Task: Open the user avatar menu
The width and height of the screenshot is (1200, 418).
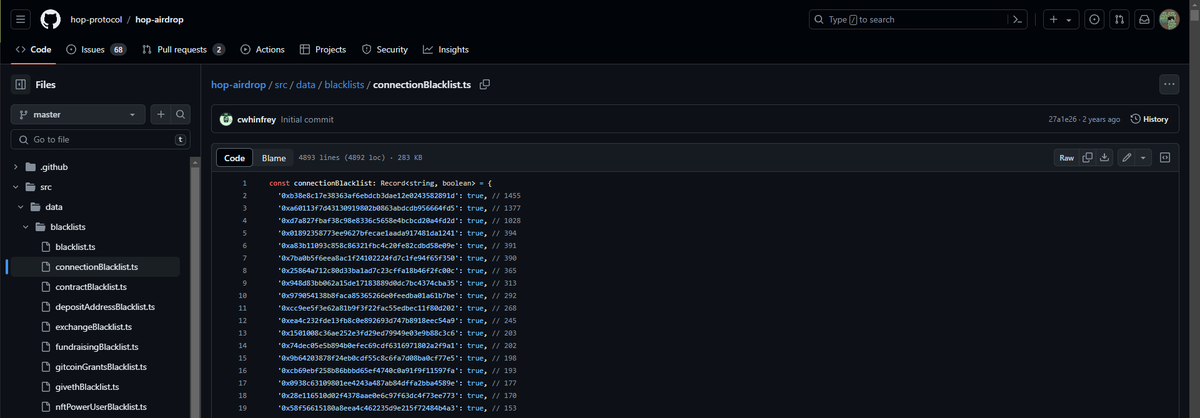Action: click(1170, 19)
